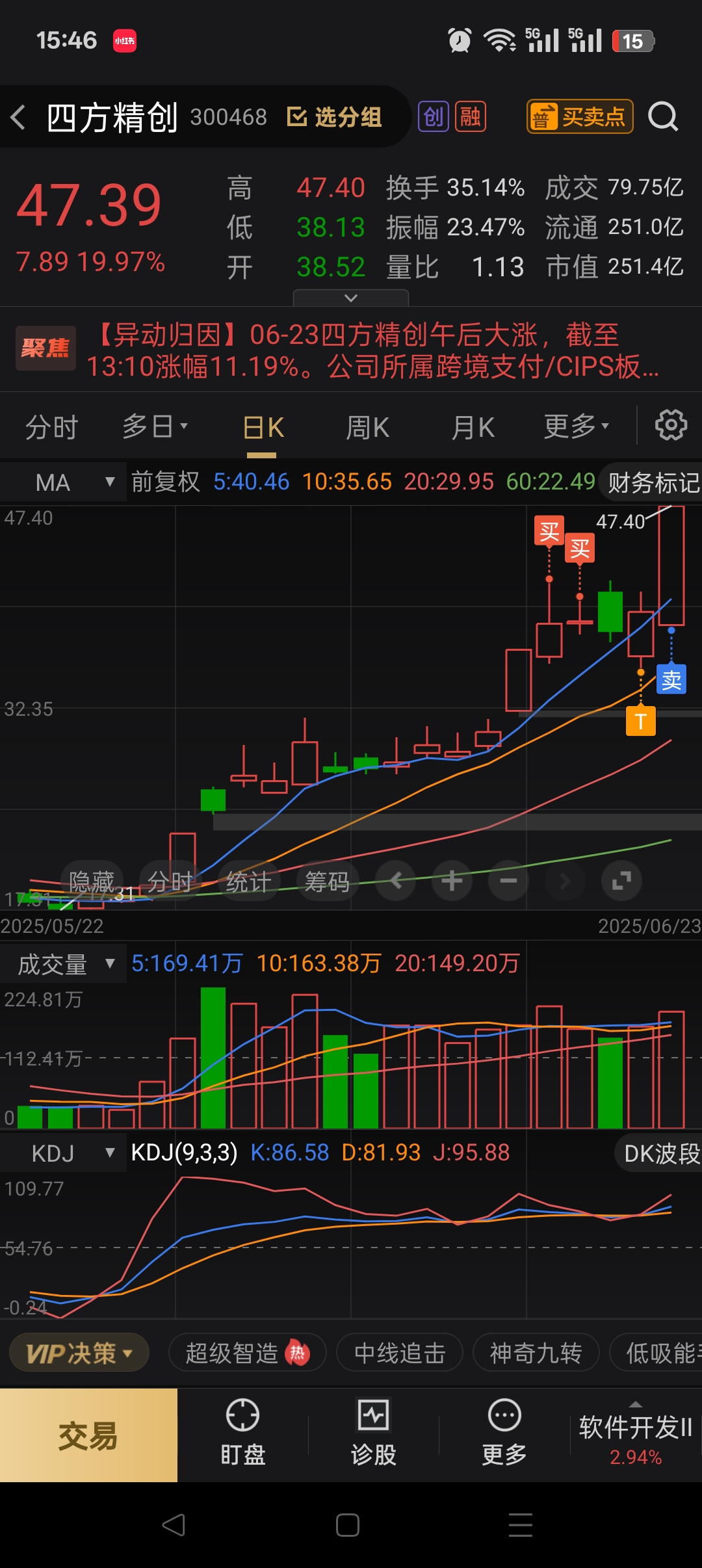Zoom in with the plus button
Image resolution: width=702 pixels, height=1568 pixels.
tap(452, 881)
